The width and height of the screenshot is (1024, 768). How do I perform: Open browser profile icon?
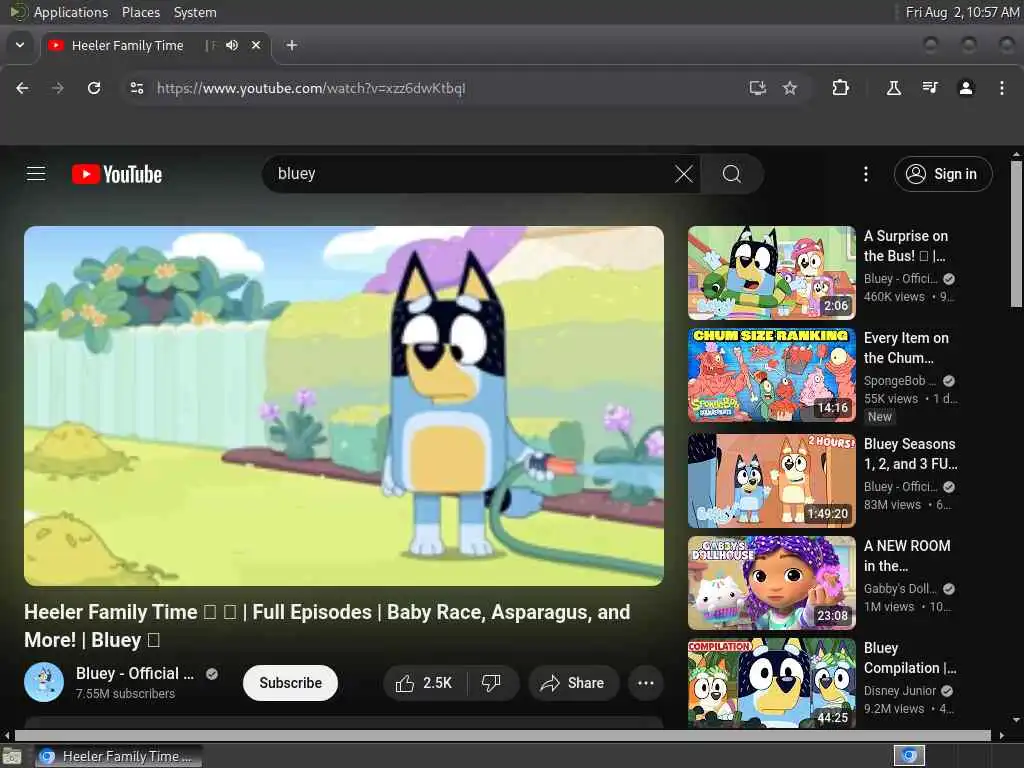tap(966, 88)
